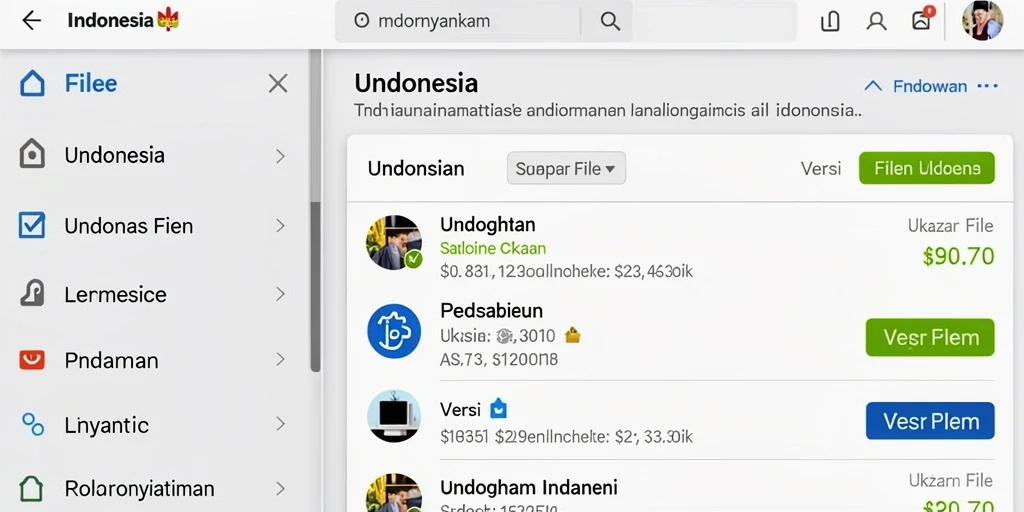Expand the Lermesice chevron
The image size is (1024, 512).
(280, 294)
